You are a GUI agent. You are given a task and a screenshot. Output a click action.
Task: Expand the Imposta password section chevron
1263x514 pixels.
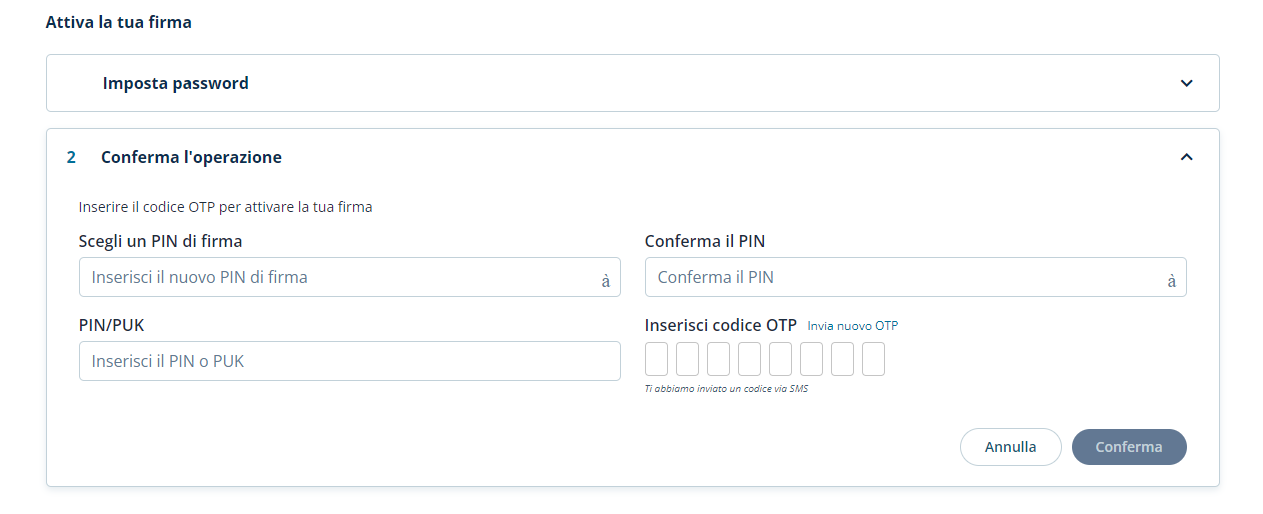click(x=1186, y=83)
